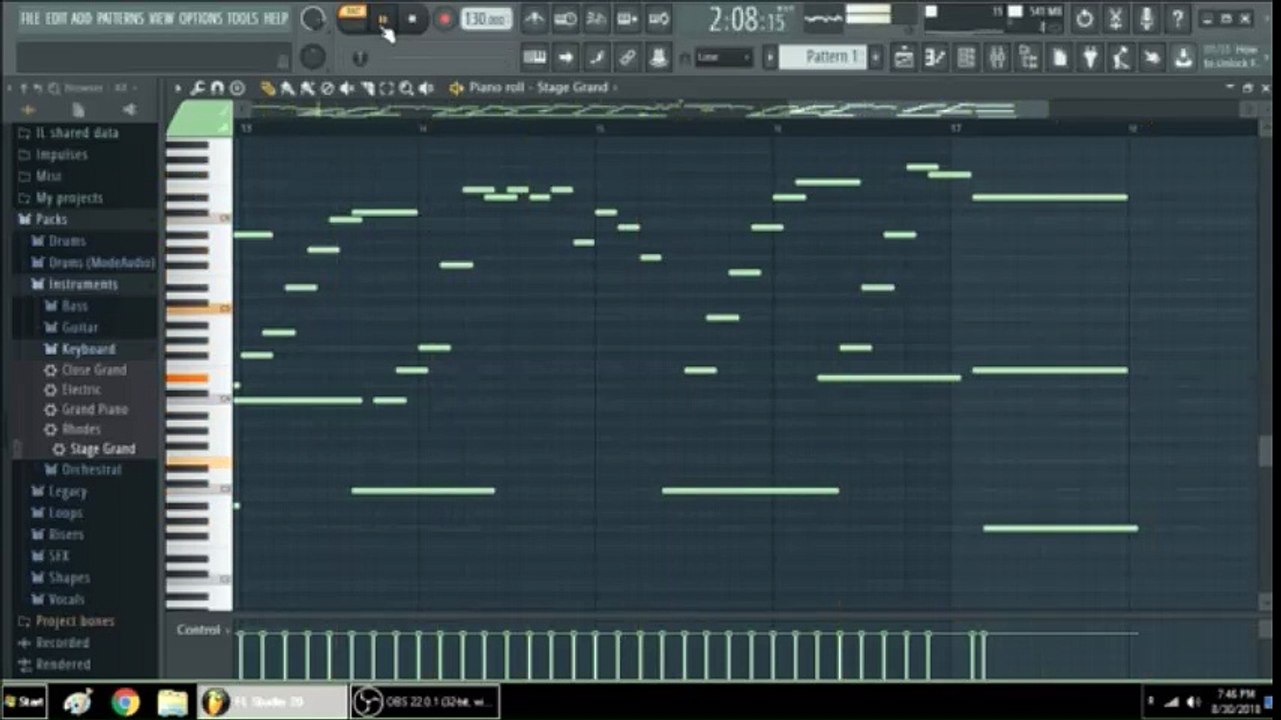
Task: Open the FILE menu
Action: coord(30,19)
